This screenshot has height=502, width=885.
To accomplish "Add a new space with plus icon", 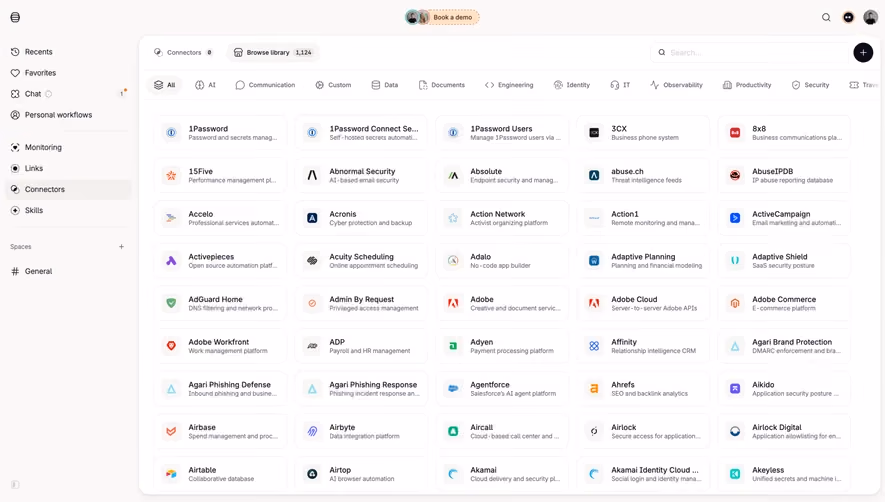I will tap(121, 247).
